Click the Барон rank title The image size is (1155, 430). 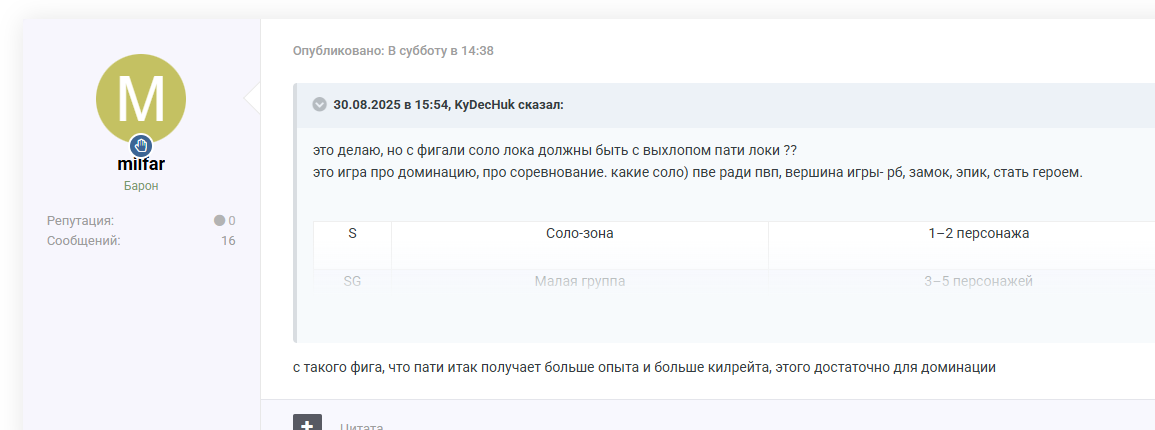click(x=141, y=186)
